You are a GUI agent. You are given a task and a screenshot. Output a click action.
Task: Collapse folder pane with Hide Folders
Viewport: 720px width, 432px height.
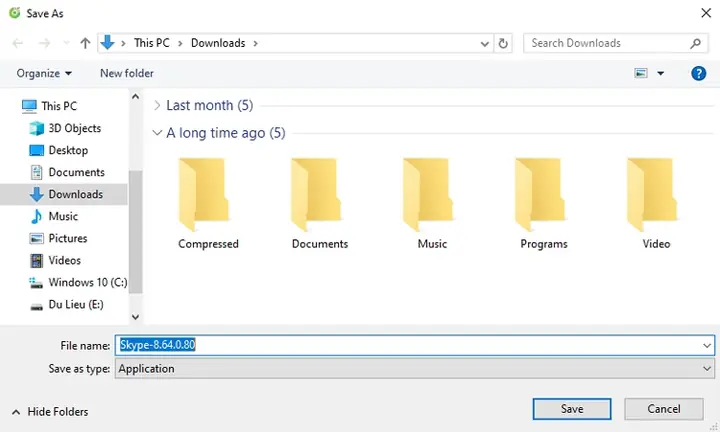click(x=50, y=412)
